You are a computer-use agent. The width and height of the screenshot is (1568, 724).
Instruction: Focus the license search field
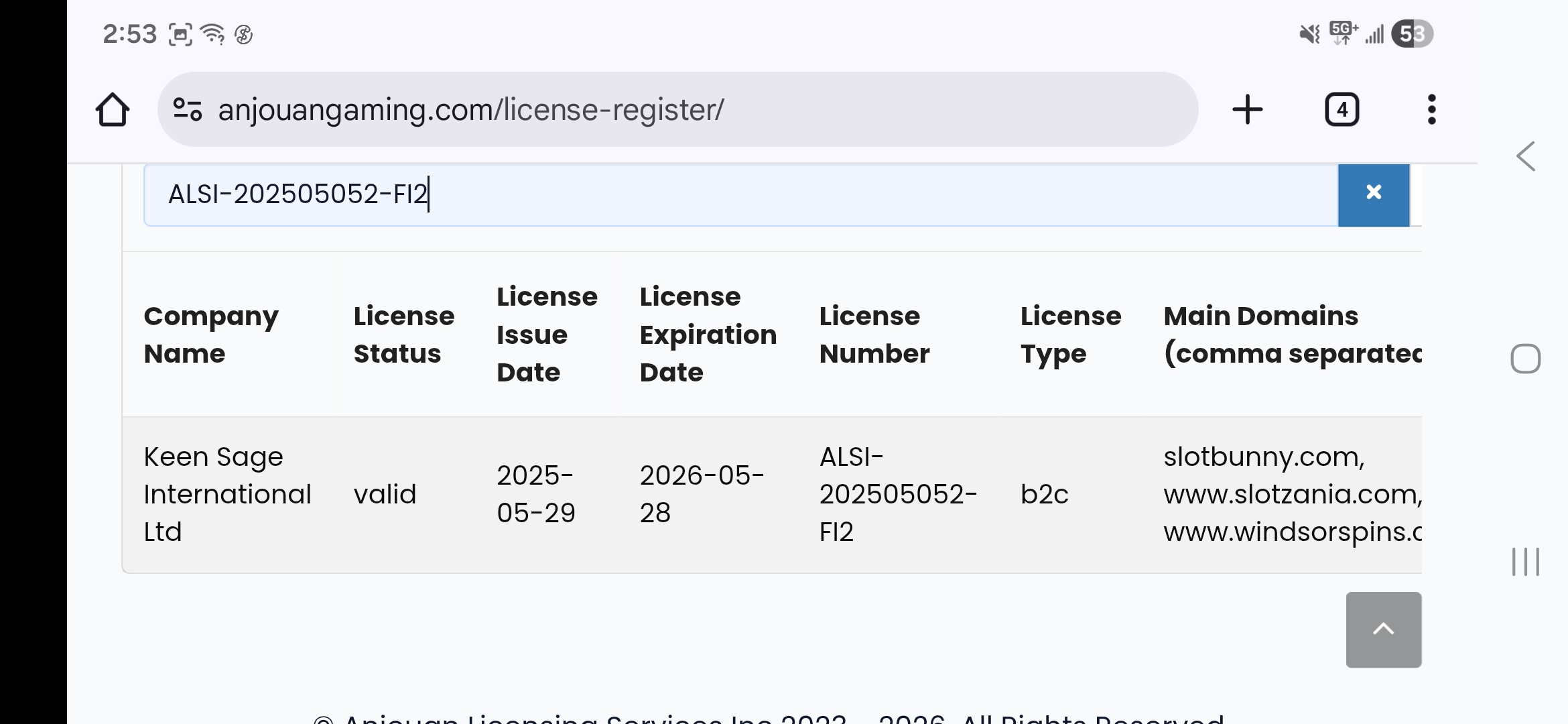click(737, 194)
